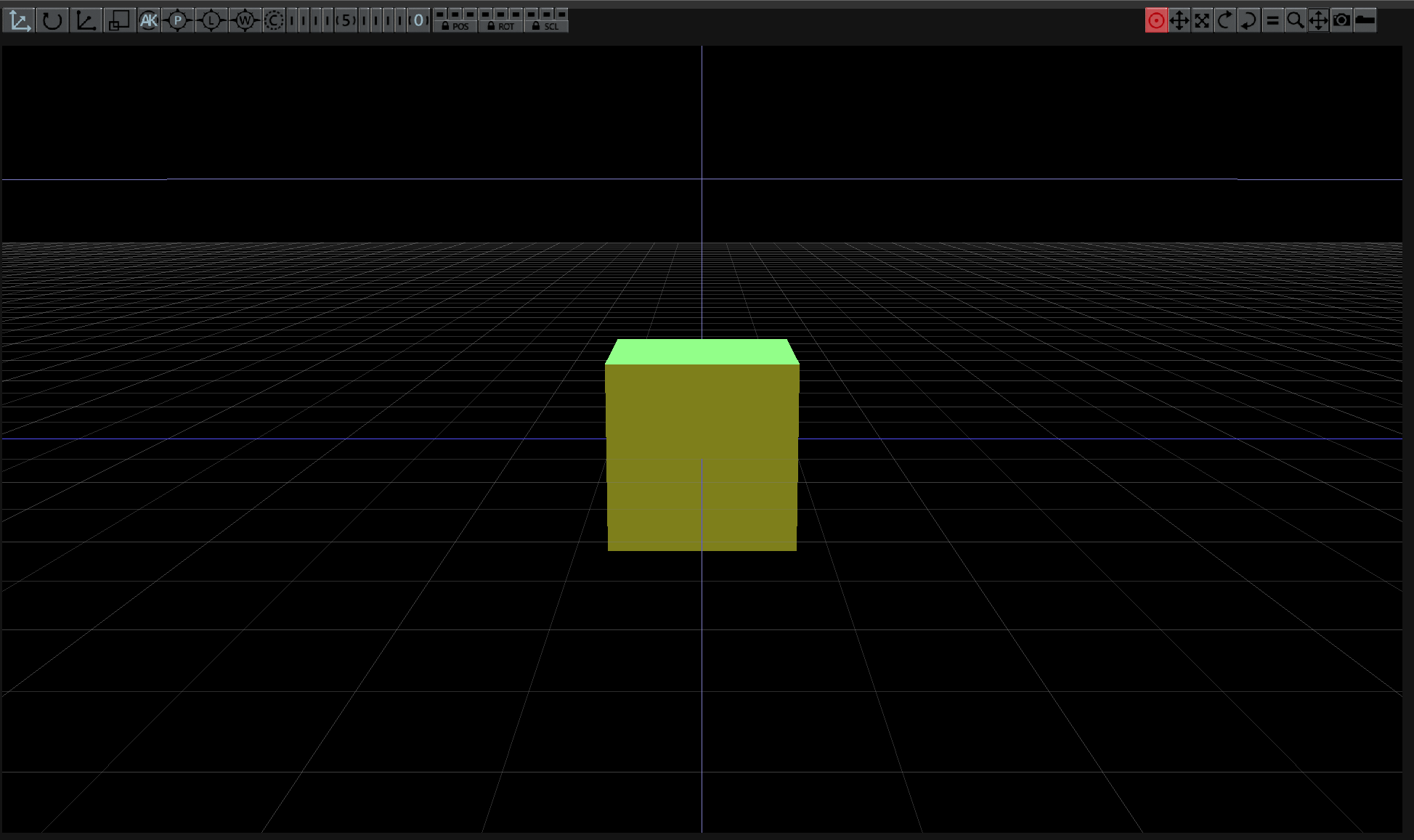Select the cube's olive front face
This screenshot has height=840, width=1414.
[x=702, y=457]
